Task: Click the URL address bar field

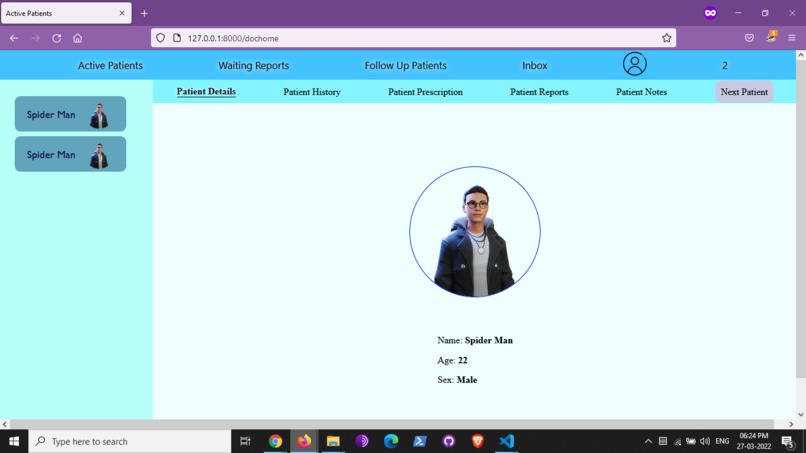Action: coord(413,38)
